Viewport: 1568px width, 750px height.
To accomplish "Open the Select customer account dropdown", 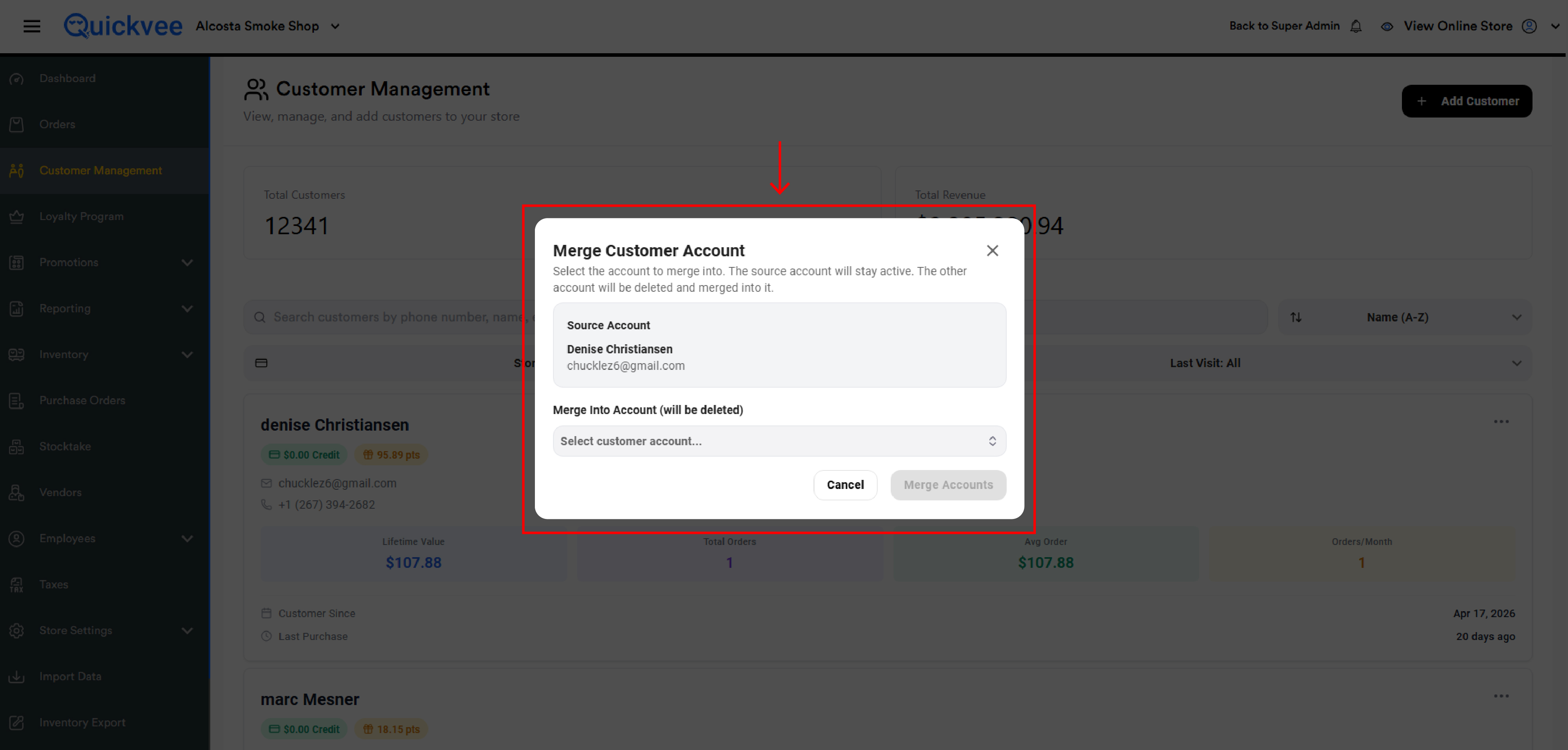I will click(779, 441).
